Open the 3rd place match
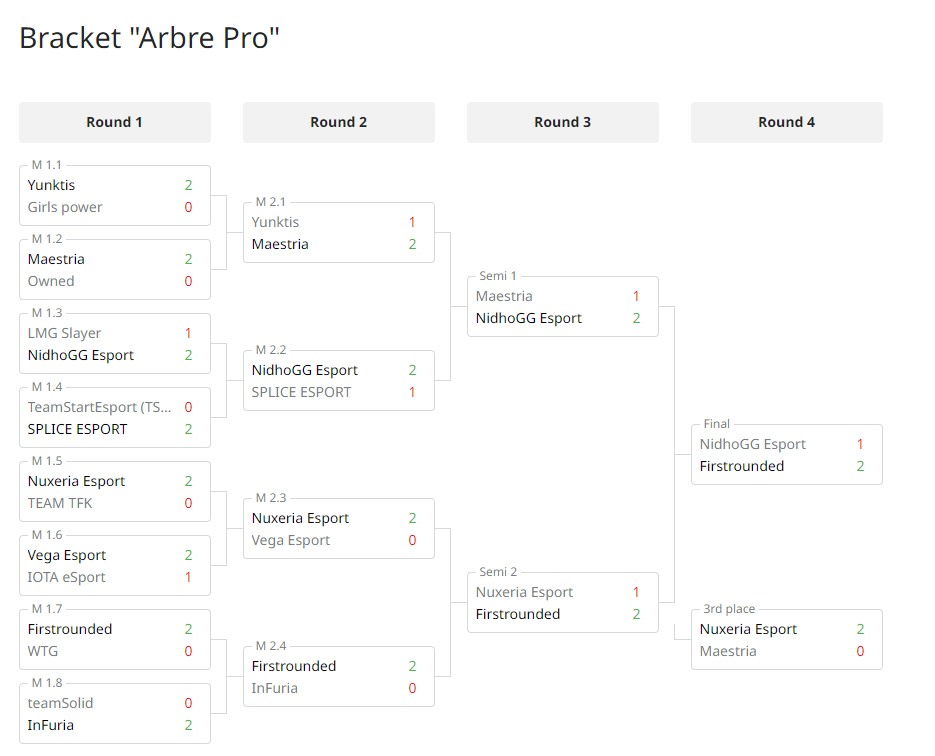This screenshot has width=935, height=756. click(787, 639)
